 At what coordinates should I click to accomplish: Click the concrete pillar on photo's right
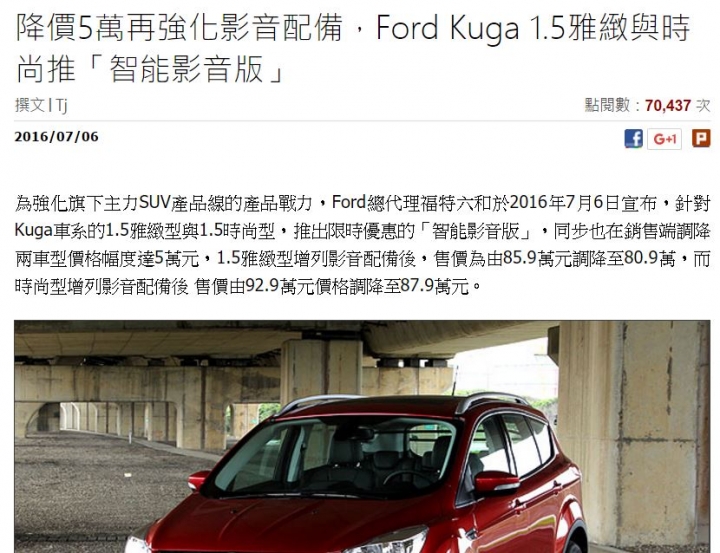tap(634, 434)
